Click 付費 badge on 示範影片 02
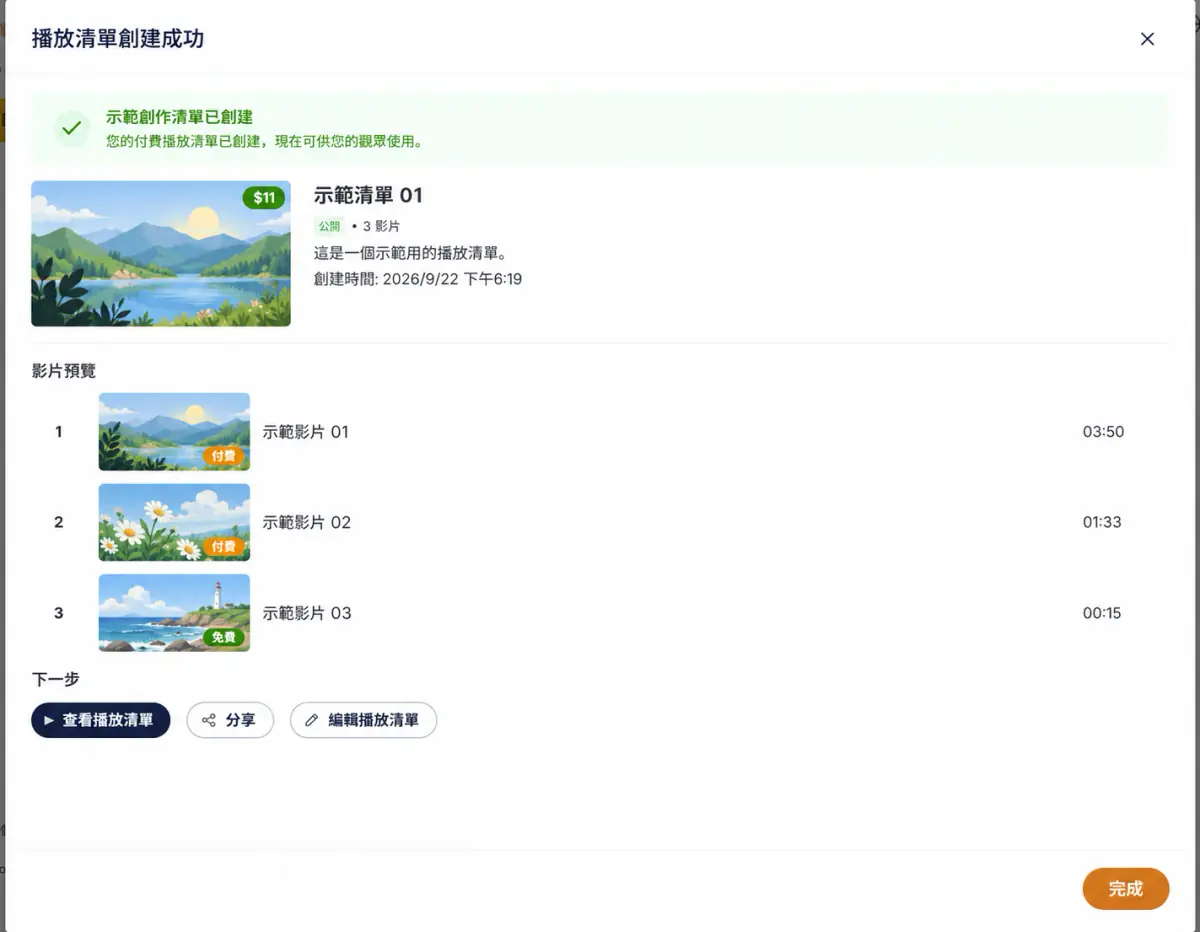 [224, 547]
